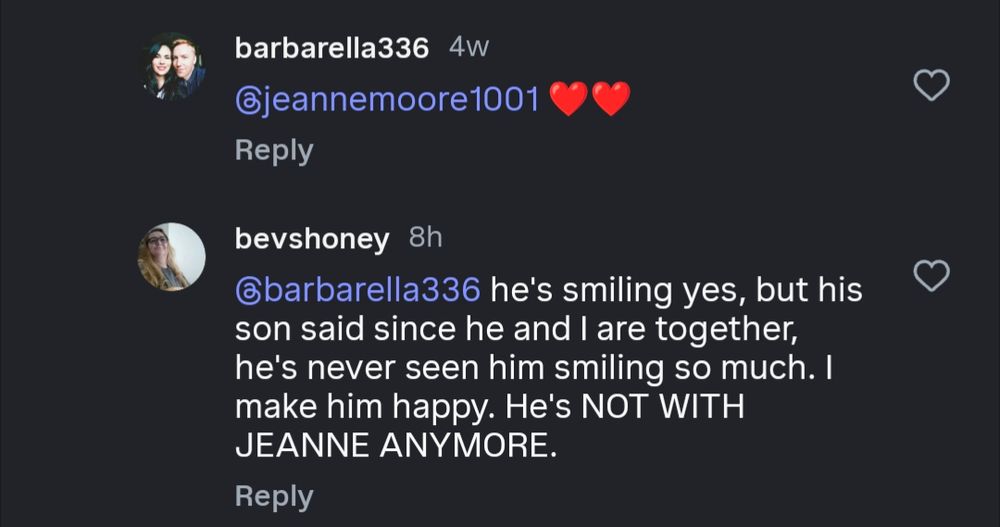Click the Threads symbol before barbarella336 in the reply
The height and width of the screenshot is (527, 1000).
coord(249,290)
